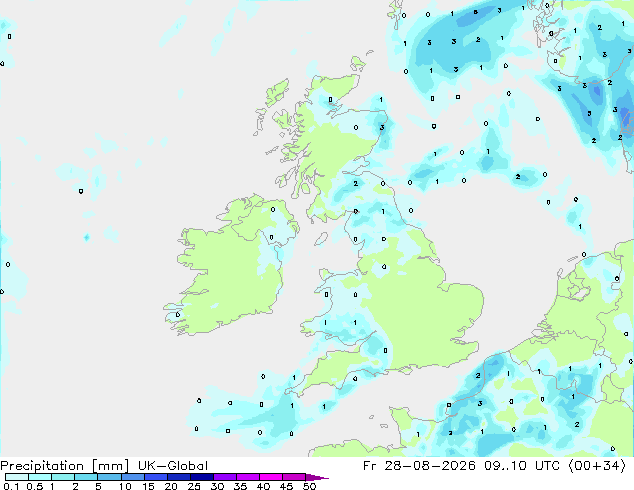Click the '0.5' legend scale label
Image resolution: width=634 pixels, height=490 pixels.
coord(34,486)
